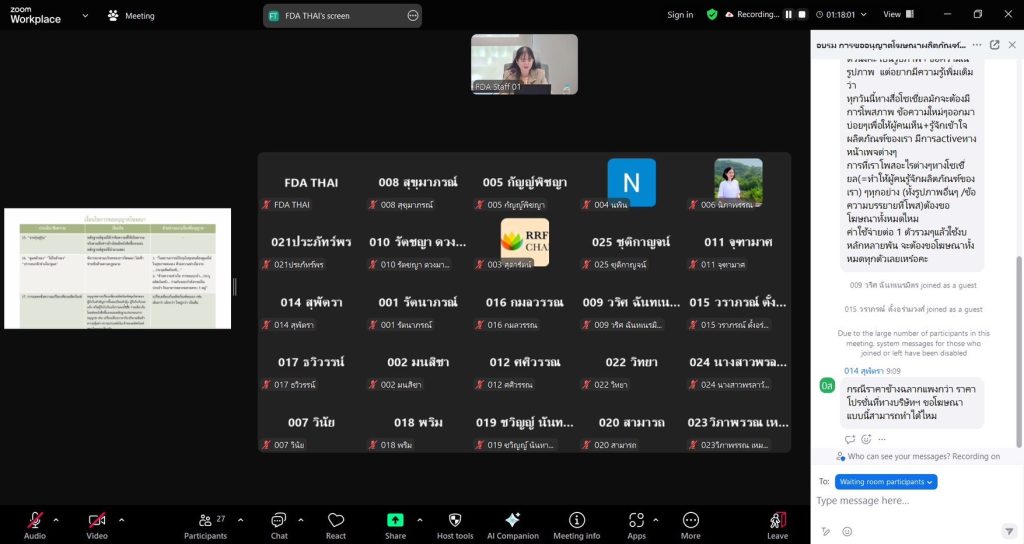
Task: Click the Sign in link
Action: coord(680,15)
